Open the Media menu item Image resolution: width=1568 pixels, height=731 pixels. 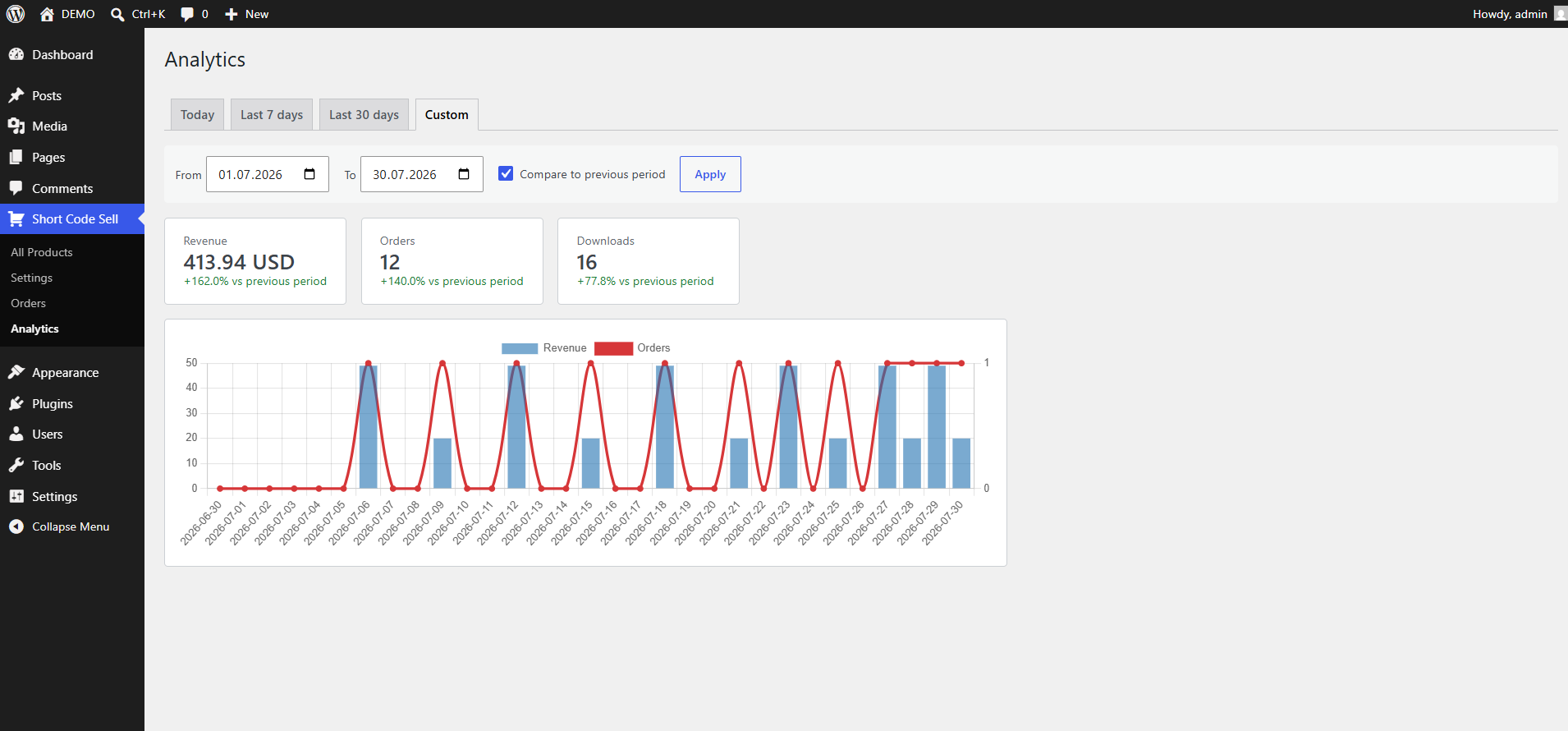coord(72,126)
